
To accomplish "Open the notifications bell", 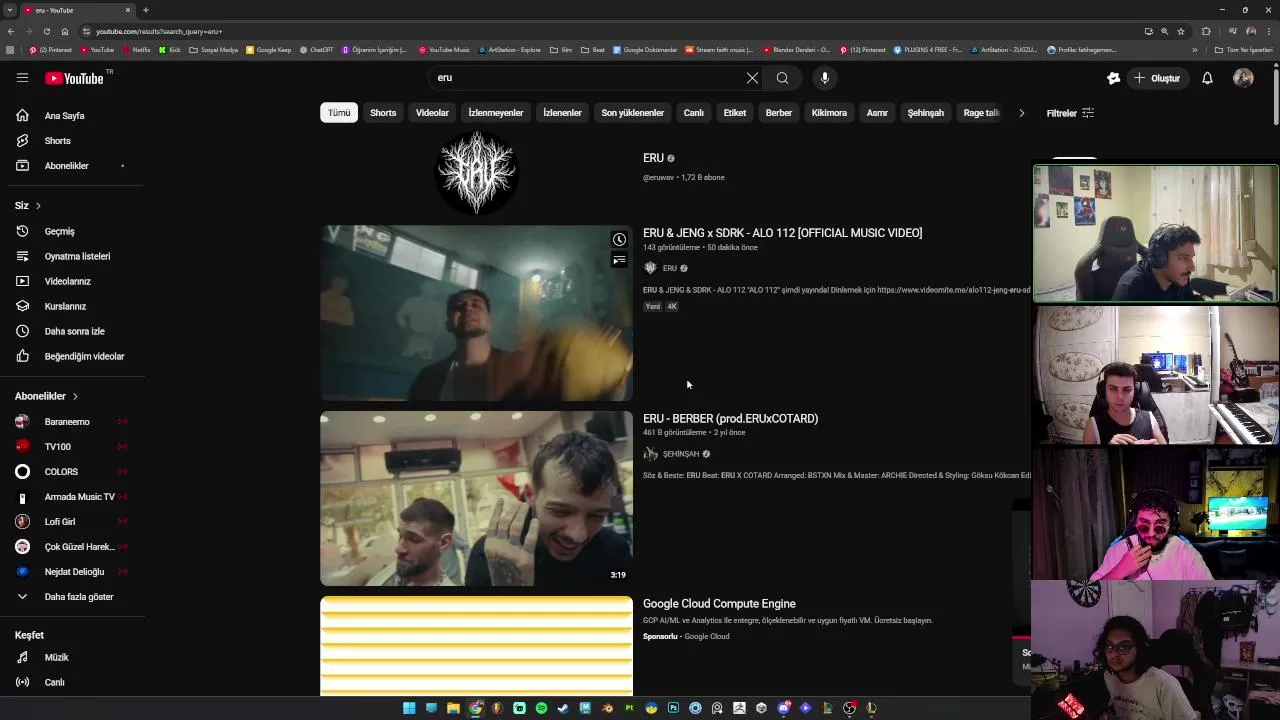I will pyautogui.click(x=1207, y=78).
